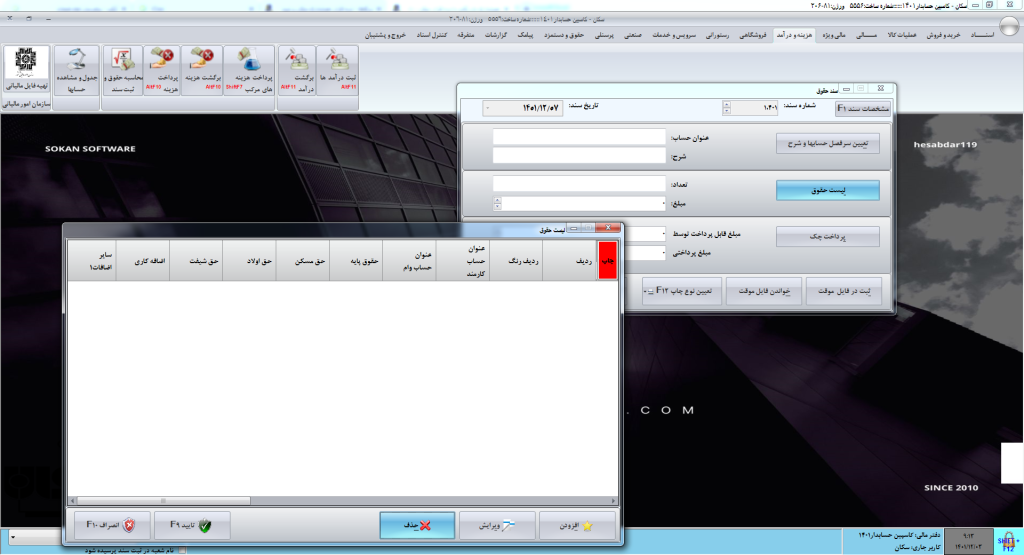Viewport: 1024px width, 555px height.
Task: Click the شرح description input field
Action: (x=579, y=155)
